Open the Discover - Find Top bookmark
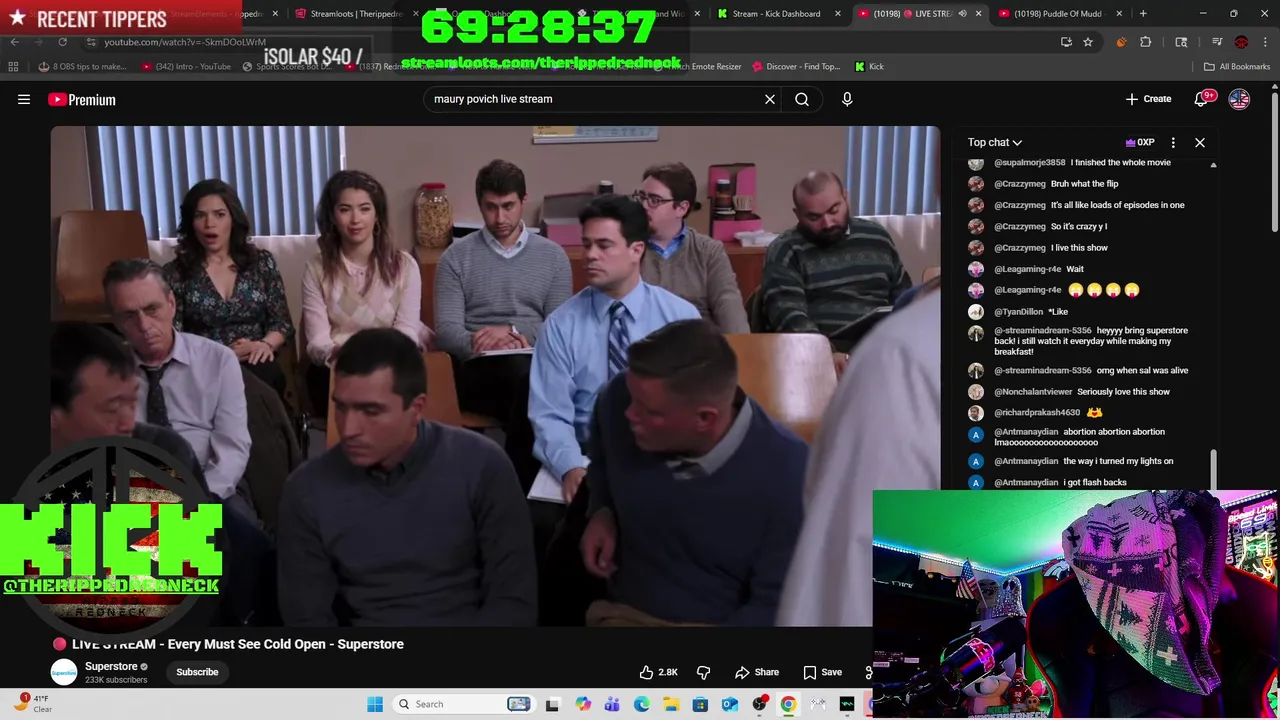 (x=796, y=66)
